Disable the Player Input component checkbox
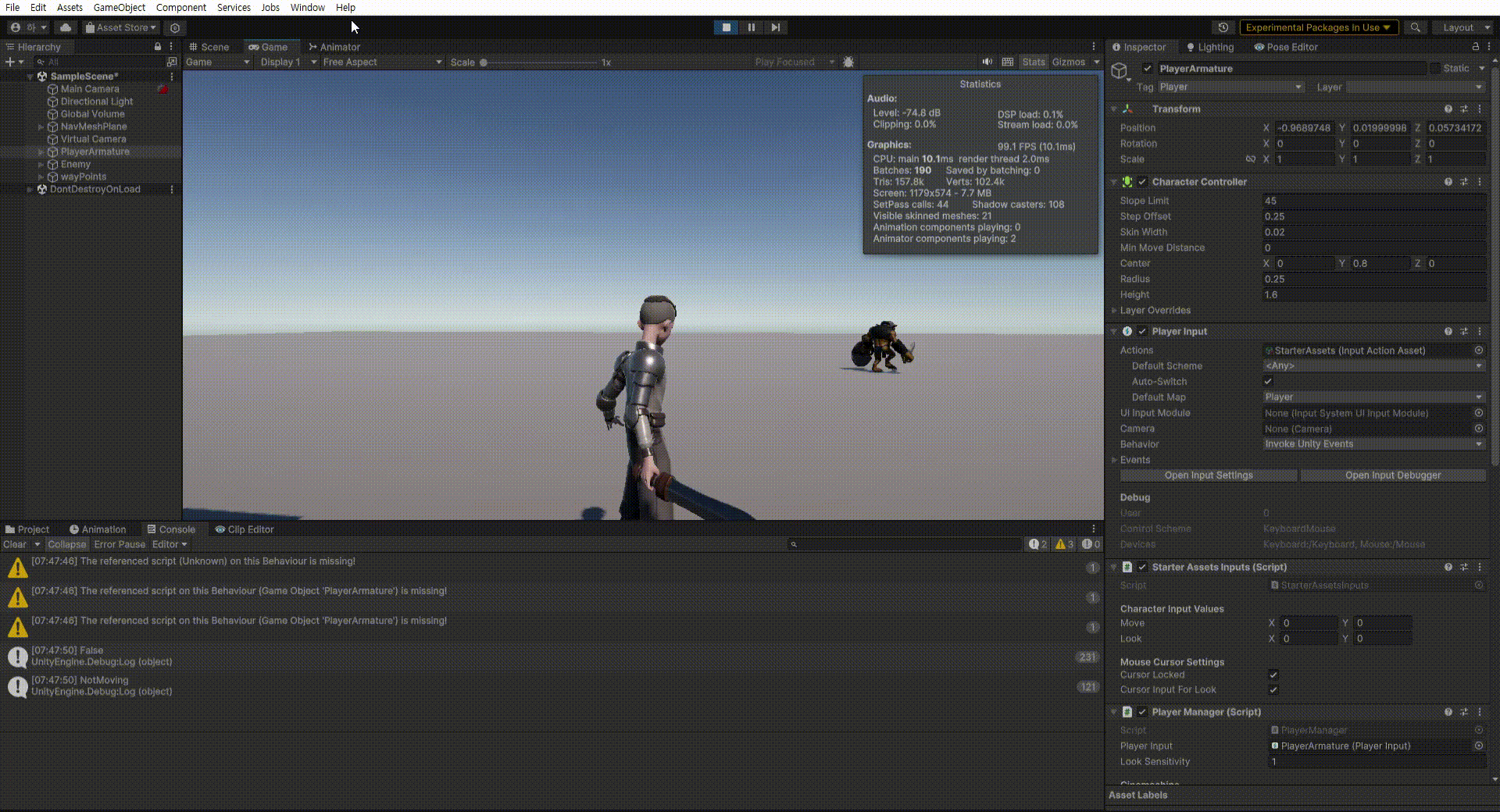The image size is (1500, 812). 1142,332
